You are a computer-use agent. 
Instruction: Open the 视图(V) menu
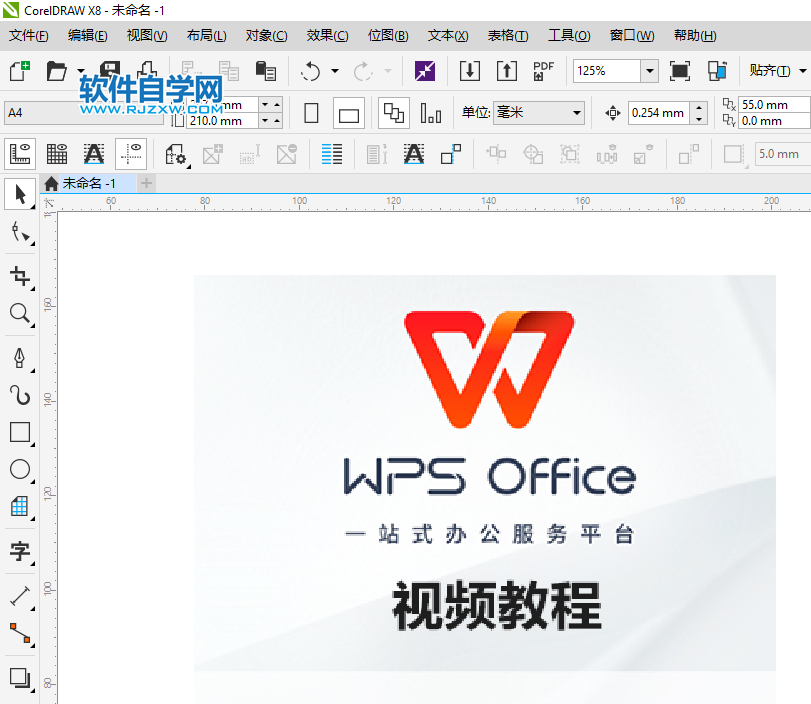pos(147,36)
